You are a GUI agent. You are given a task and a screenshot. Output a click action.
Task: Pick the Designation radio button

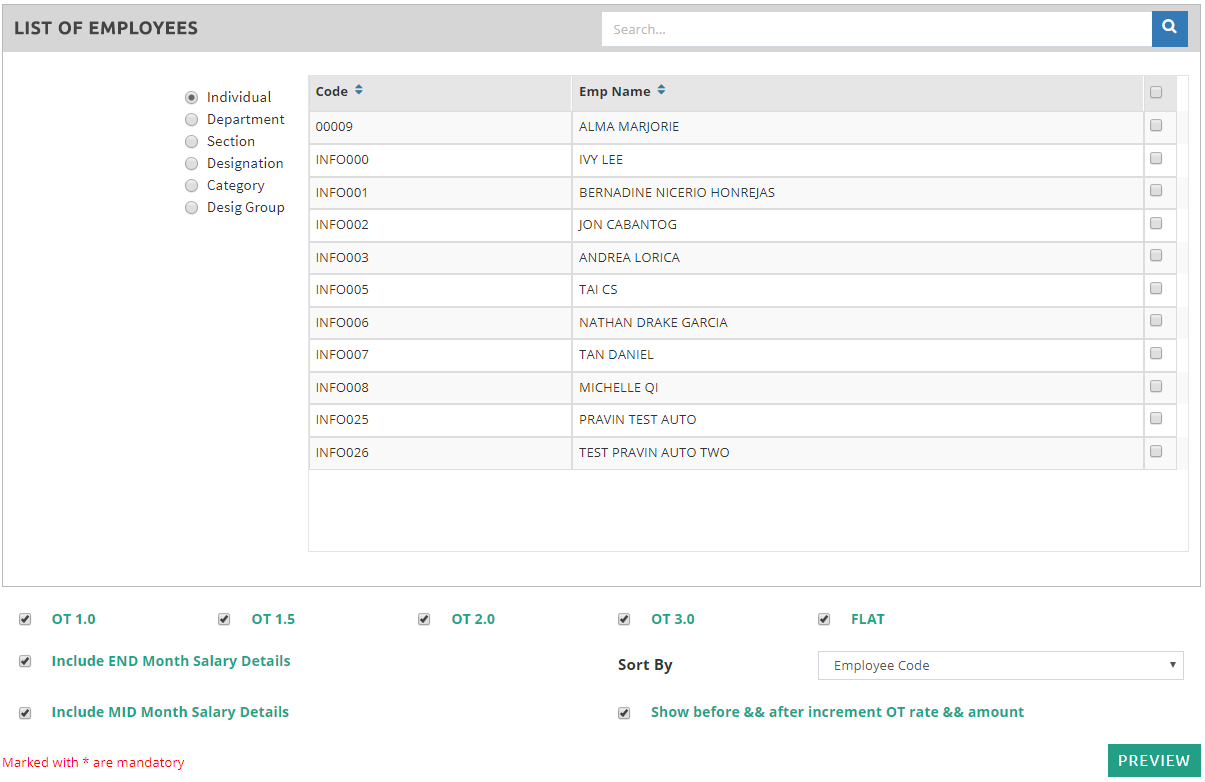[x=192, y=164]
